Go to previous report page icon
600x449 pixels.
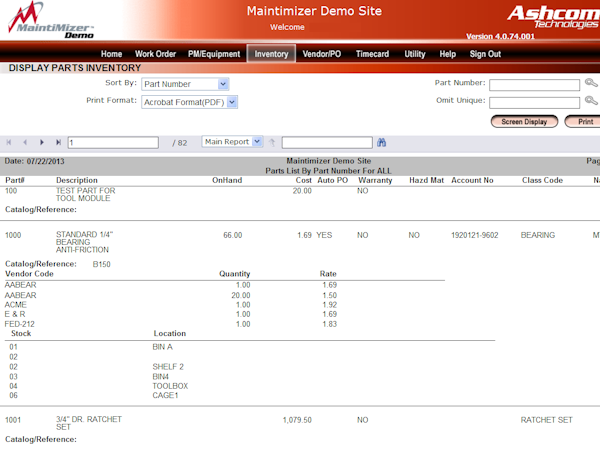[25, 142]
